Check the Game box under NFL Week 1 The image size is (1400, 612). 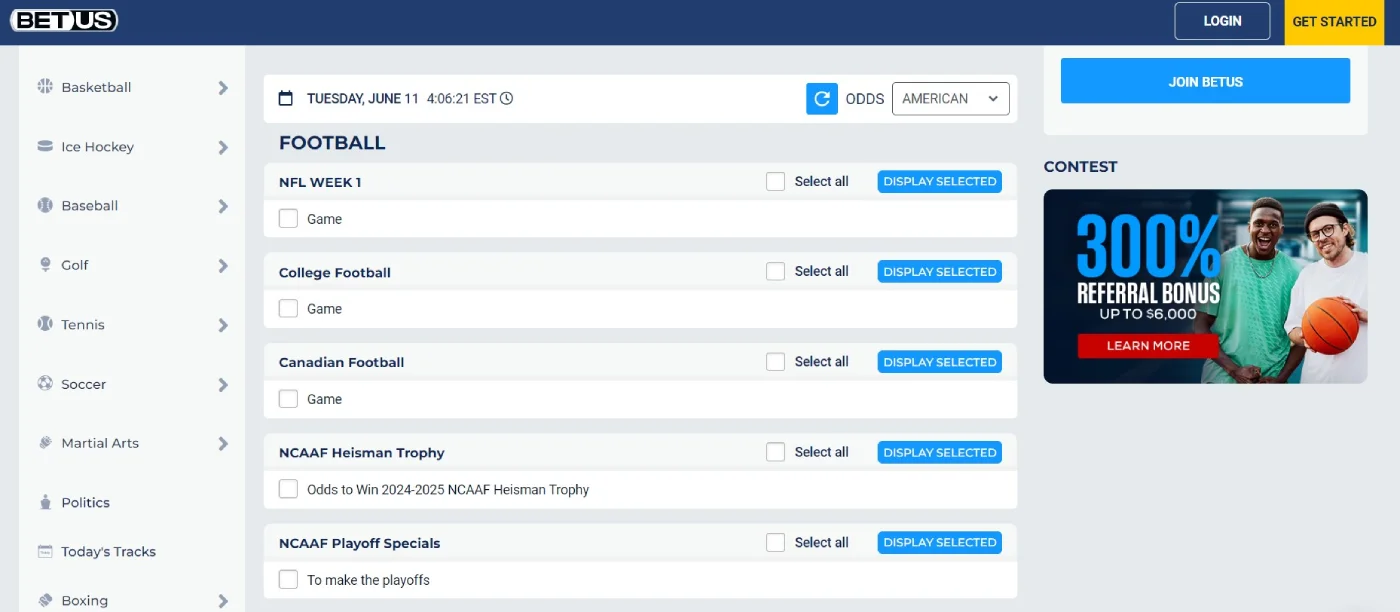tap(288, 219)
